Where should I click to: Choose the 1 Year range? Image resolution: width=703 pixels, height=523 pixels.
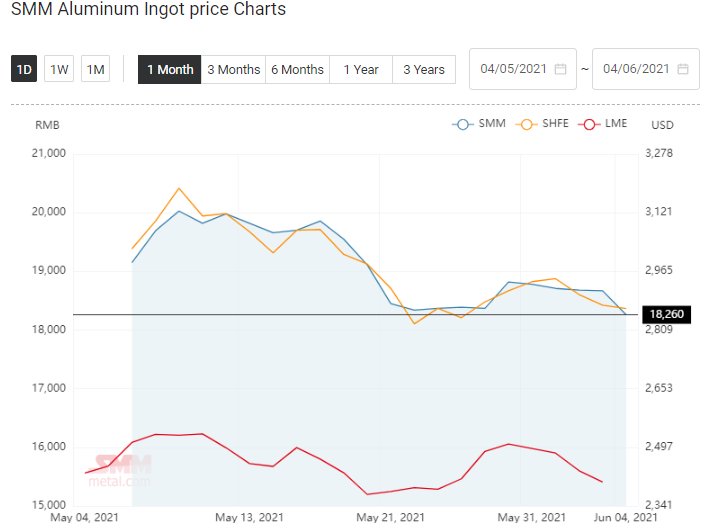(x=361, y=69)
